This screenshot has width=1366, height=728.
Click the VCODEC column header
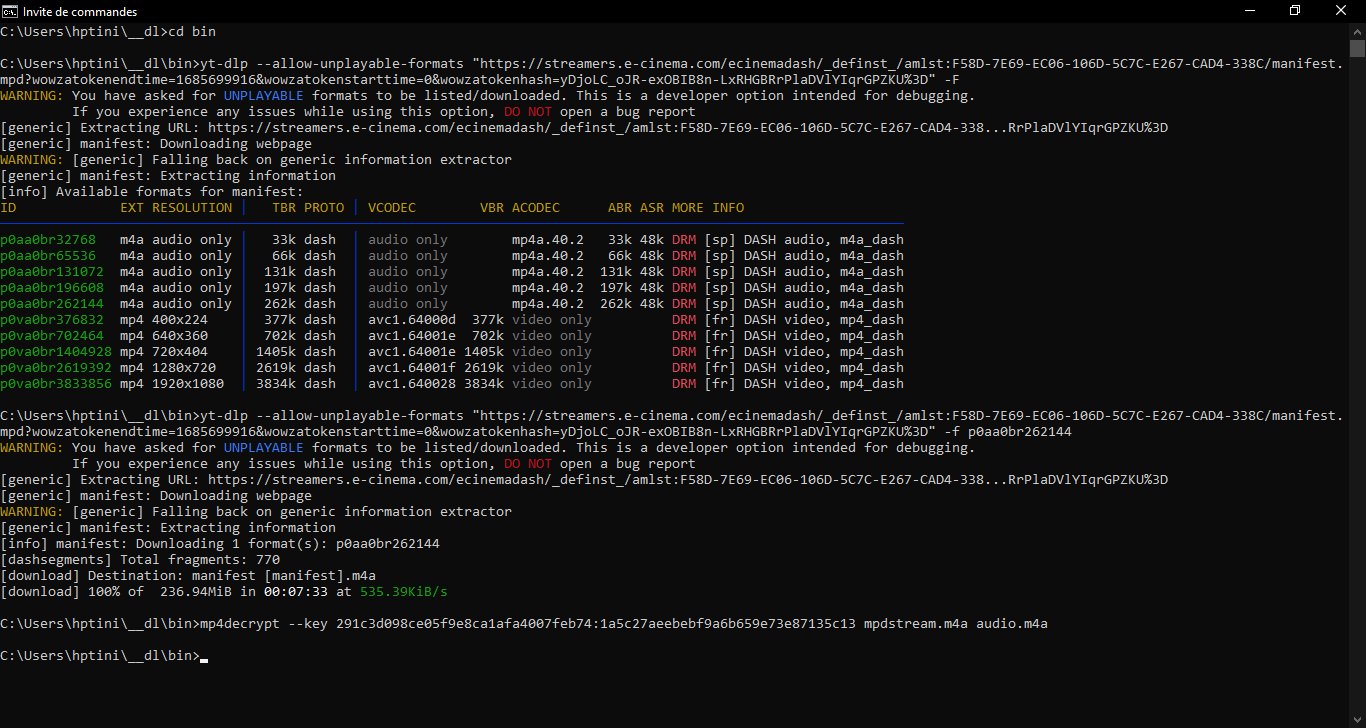(392, 208)
